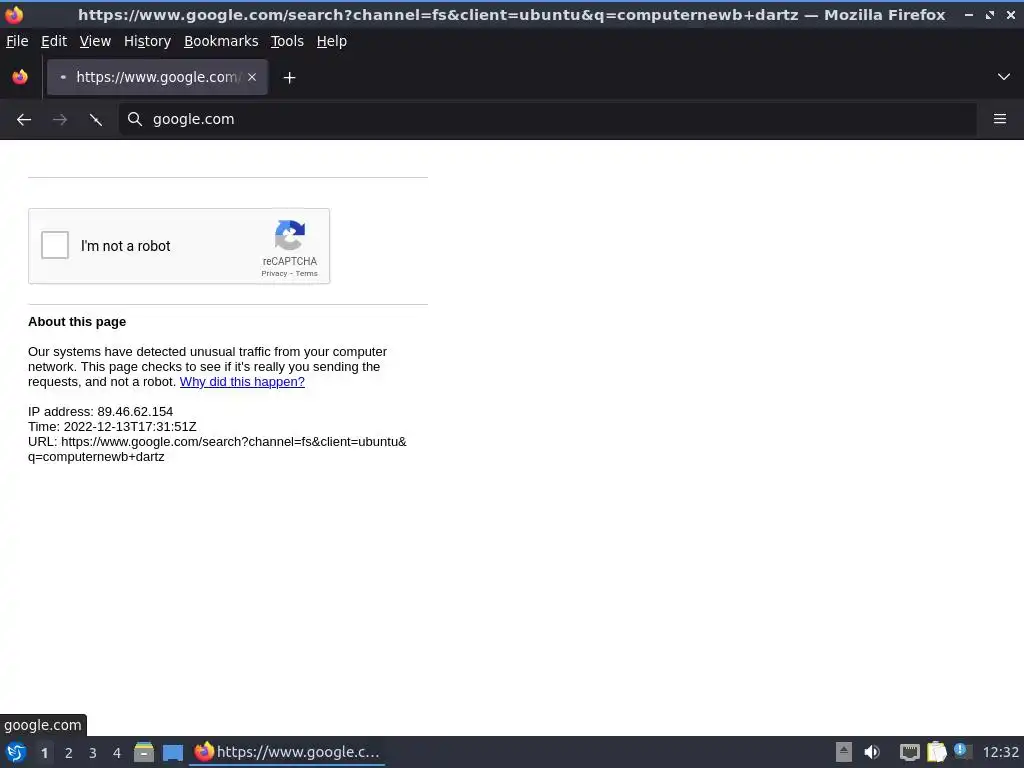Image resolution: width=1024 pixels, height=768 pixels.
Task: Open a new tab with the plus button
Action: (289, 78)
